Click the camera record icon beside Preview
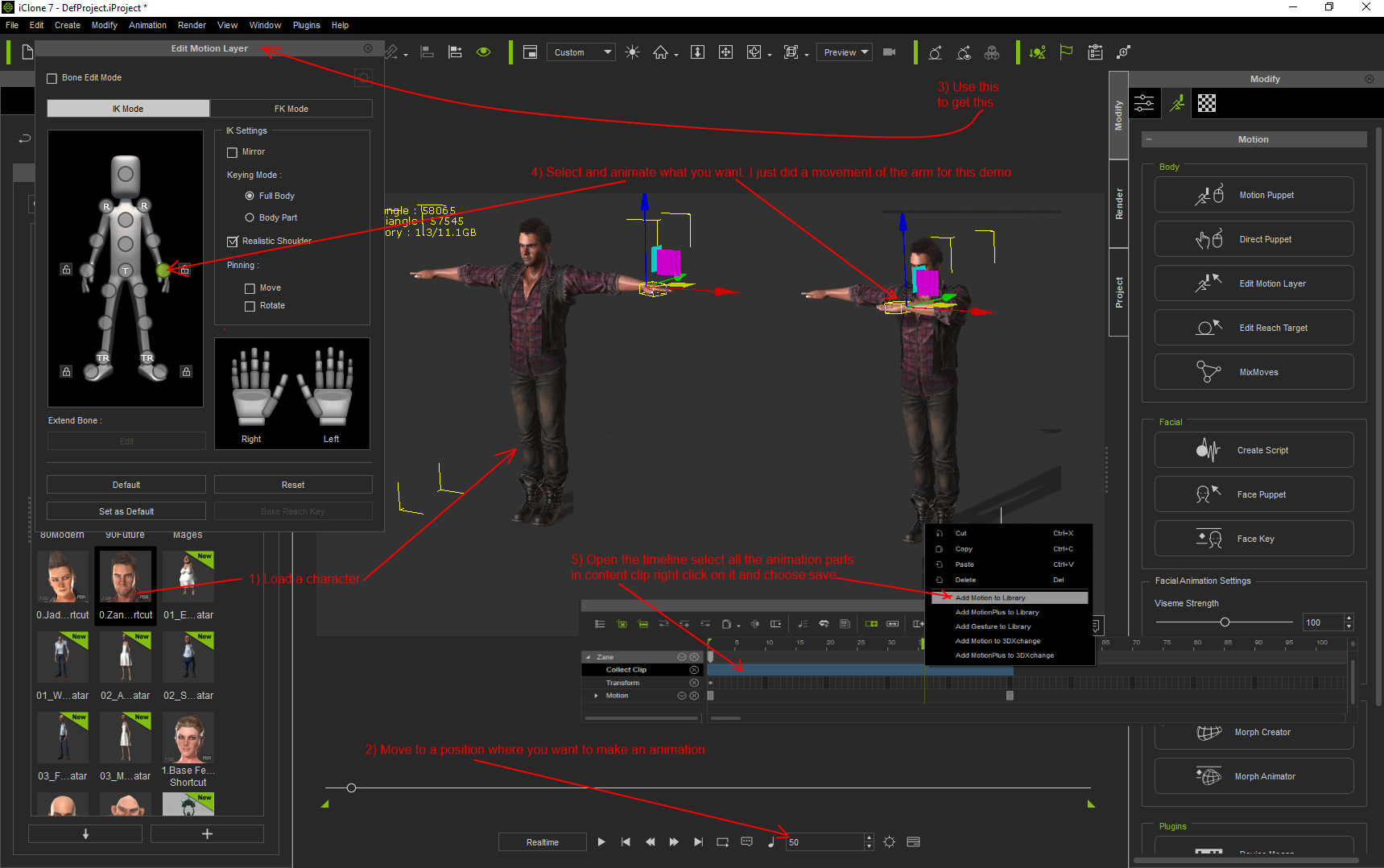 pos(889,52)
